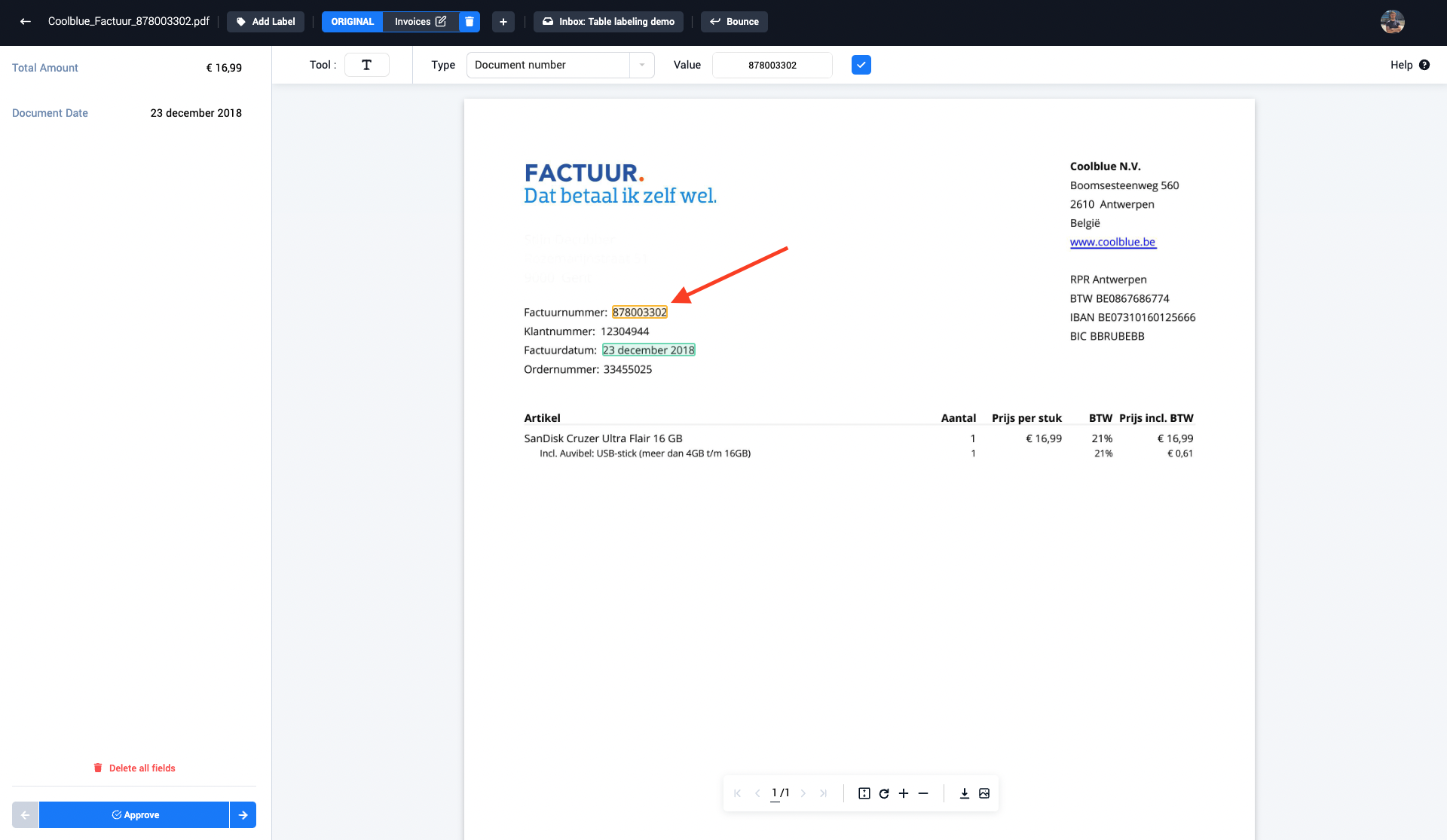Enable the ORIGINAL label toggle

[x=352, y=21]
